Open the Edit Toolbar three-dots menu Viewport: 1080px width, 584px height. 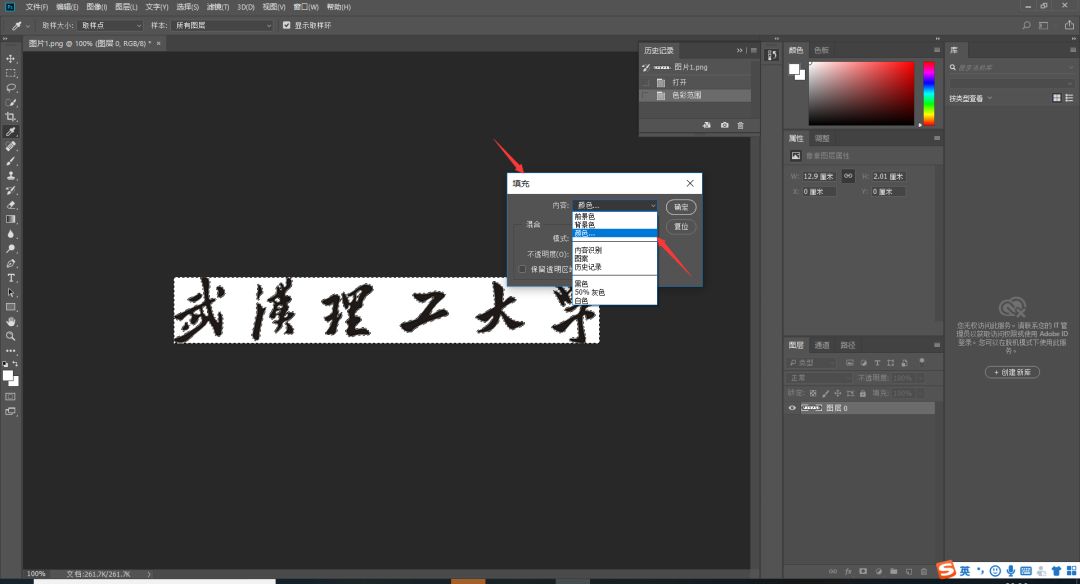[x=10, y=351]
